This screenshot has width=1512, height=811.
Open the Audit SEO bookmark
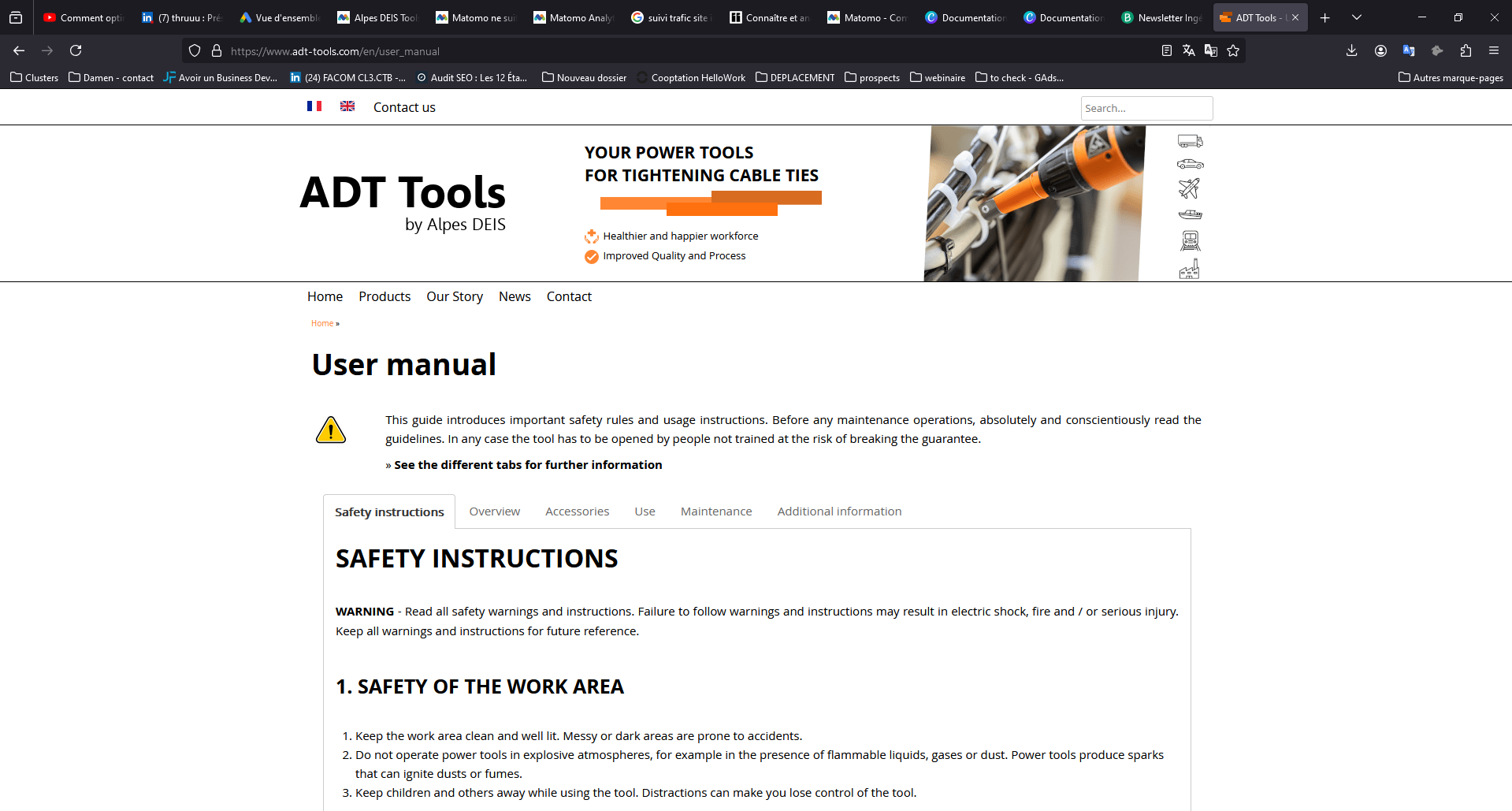[x=472, y=77]
